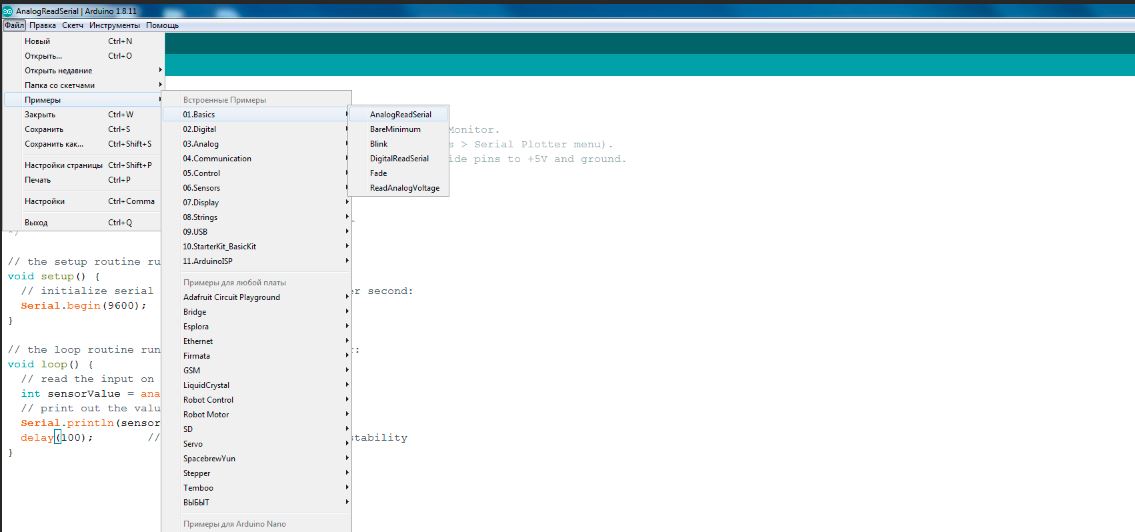
Task: Choose Печать from the file menu
Action: pyautogui.click(x=83, y=180)
